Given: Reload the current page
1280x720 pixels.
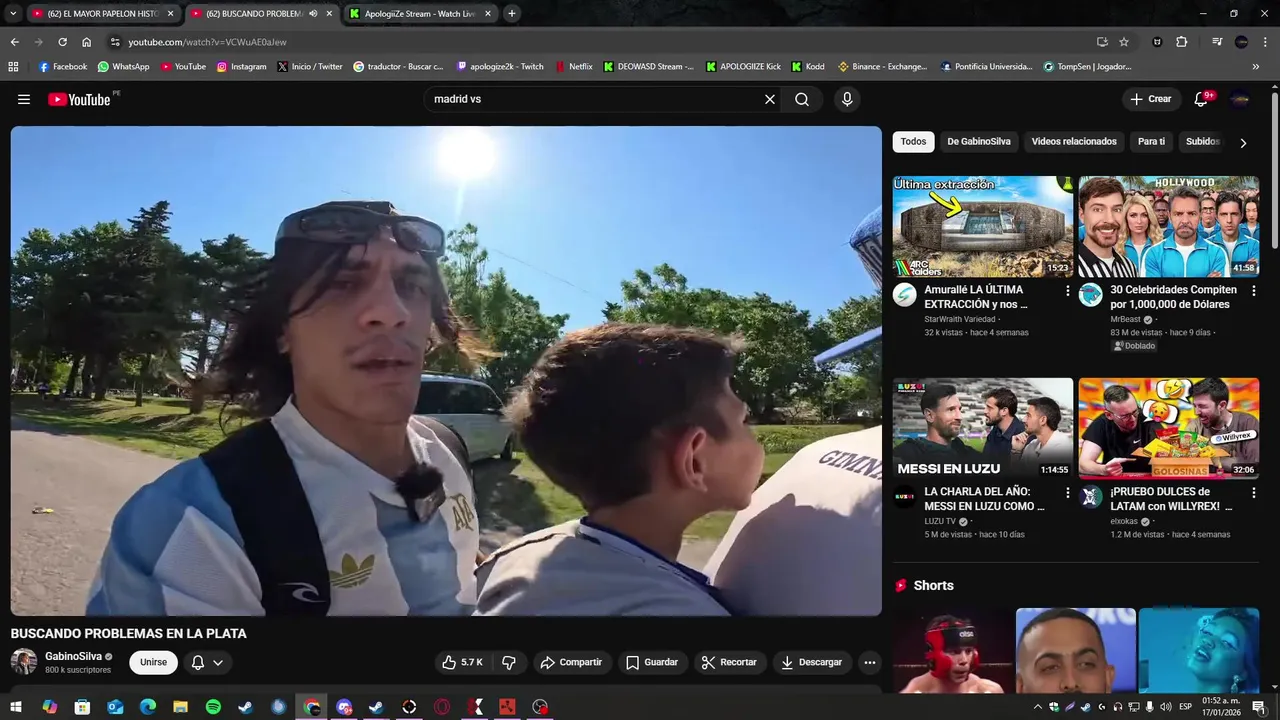Looking at the screenshot, I should click(x=62, y=42).
